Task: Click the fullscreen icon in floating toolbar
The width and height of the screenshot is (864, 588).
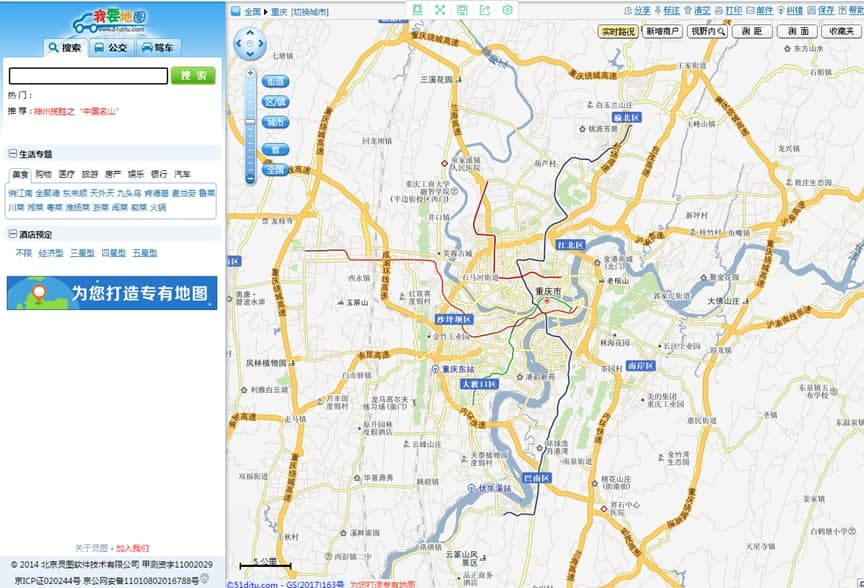Action: (x=439, y=10)
